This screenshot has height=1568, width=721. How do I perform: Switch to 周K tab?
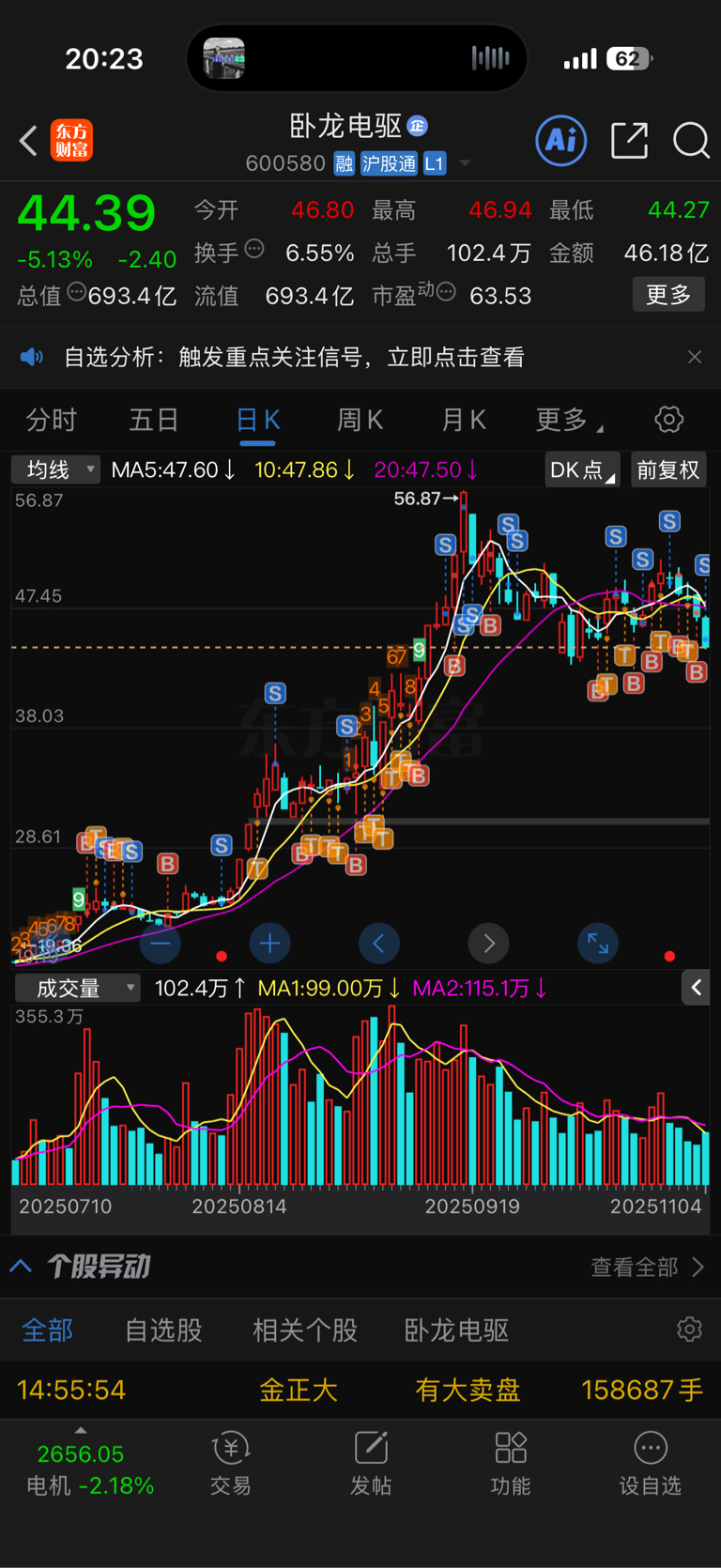click(x=360, y=420)
